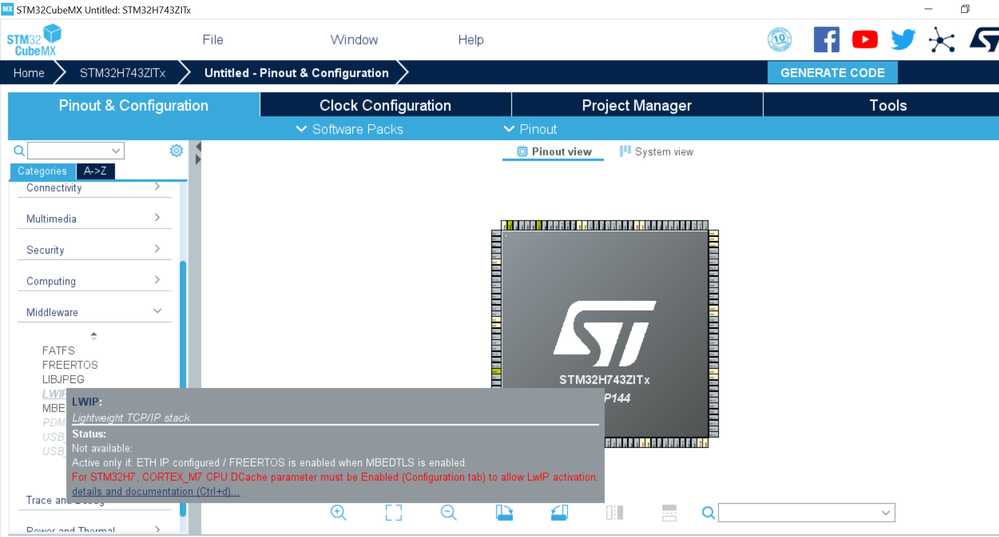Open the Help menu

[x=471, y=39]
